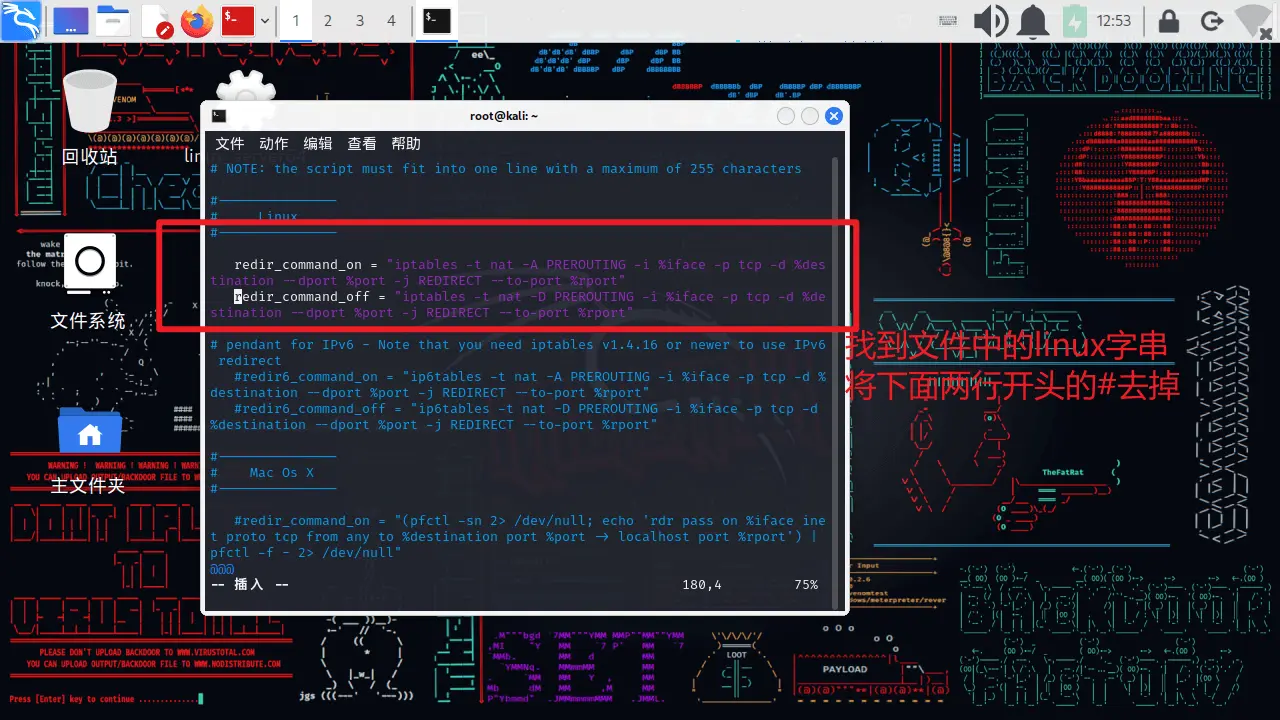The height and width of the screenshot is (720, 1280).
Task: Switch to workspace 2
Action: 327,21
